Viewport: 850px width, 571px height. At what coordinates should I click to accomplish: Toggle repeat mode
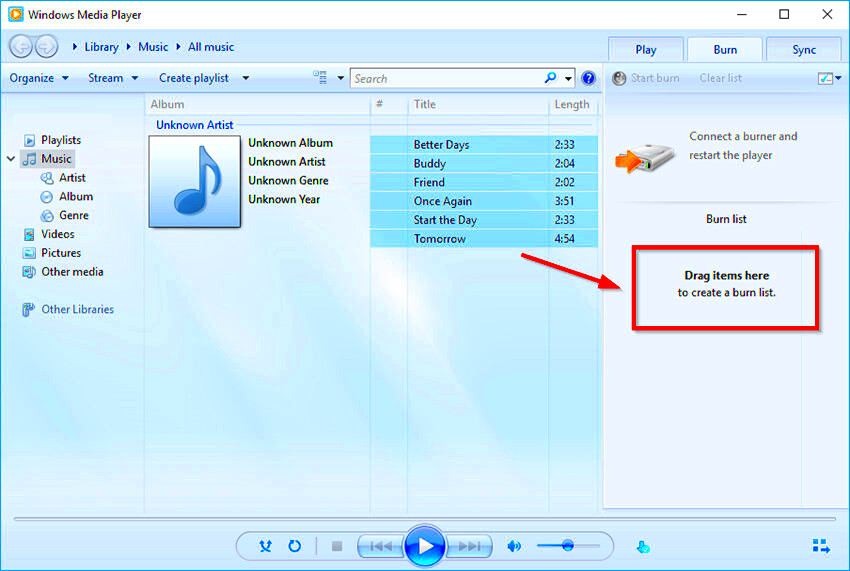click(x=294, y=546)
